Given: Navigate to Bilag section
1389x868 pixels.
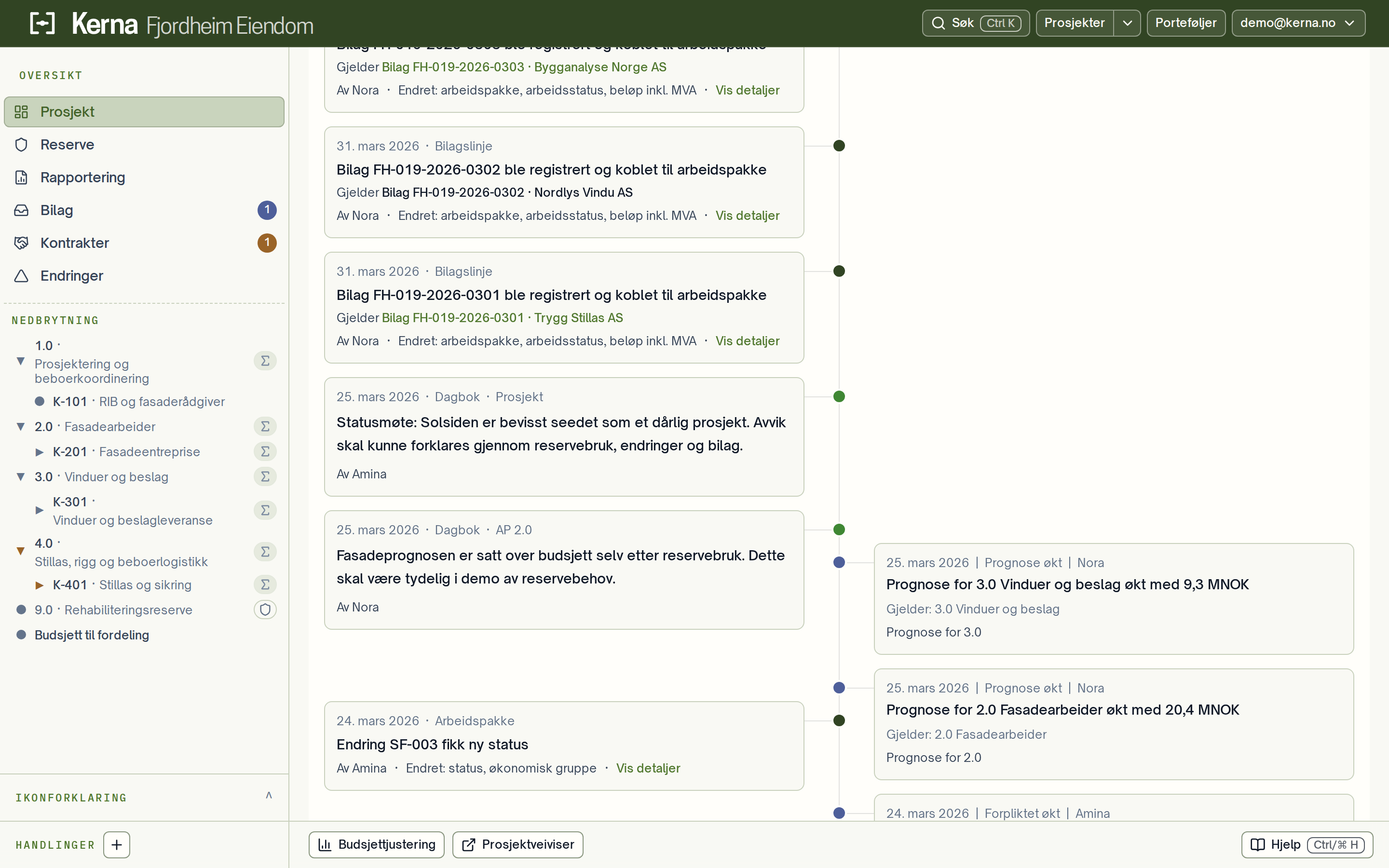Looking at the screenshot, I should click(x=144, y=210).
